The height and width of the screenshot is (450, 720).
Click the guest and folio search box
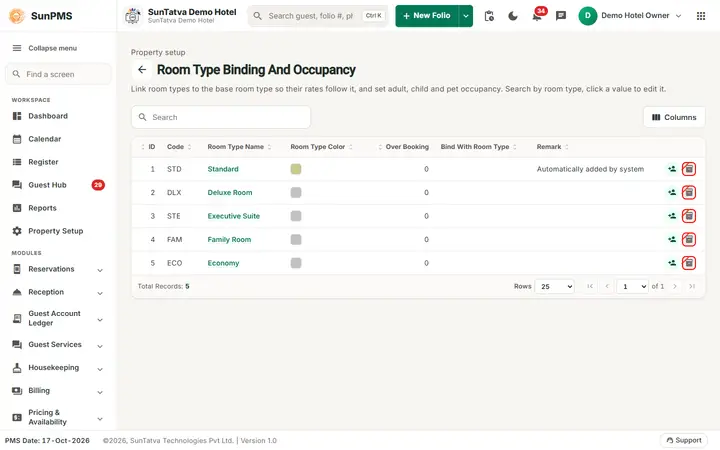point(318,16)
